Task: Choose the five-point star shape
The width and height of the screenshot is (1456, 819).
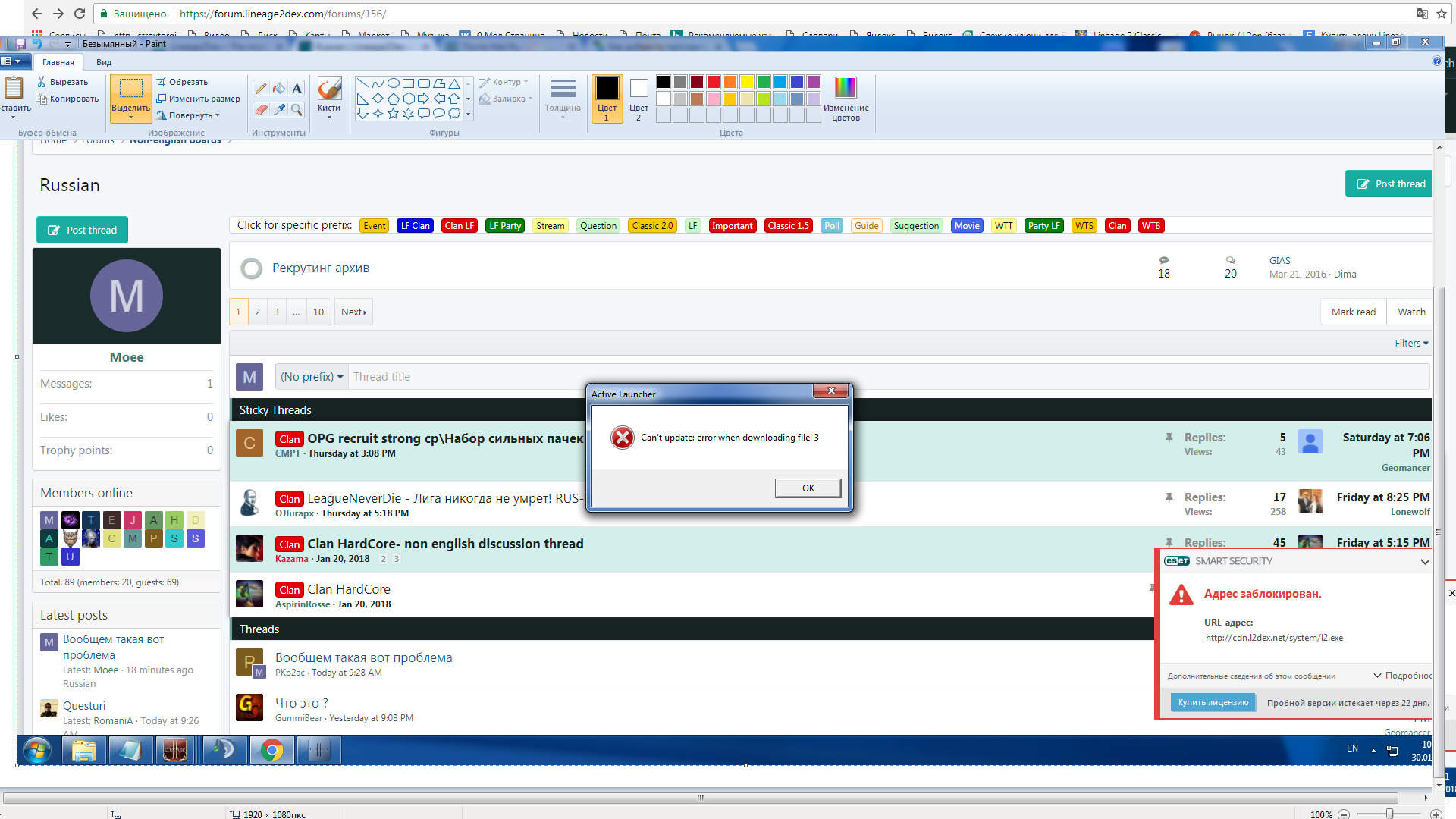Action: [393, 114]
